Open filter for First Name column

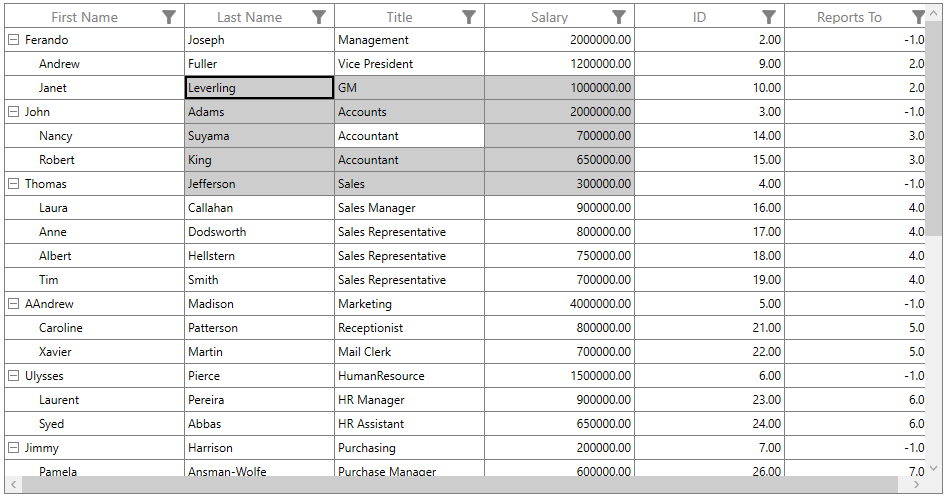tap(169, 17)
